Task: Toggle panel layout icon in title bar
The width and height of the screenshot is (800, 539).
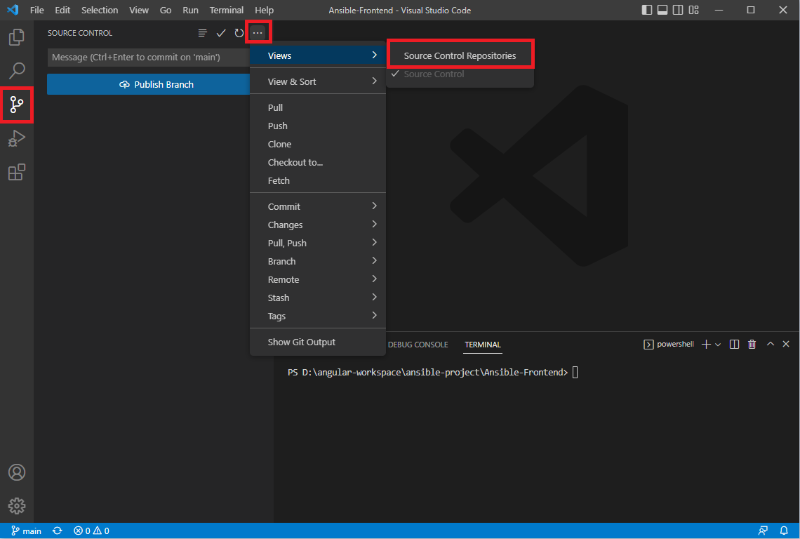Action: coord(662,10)
